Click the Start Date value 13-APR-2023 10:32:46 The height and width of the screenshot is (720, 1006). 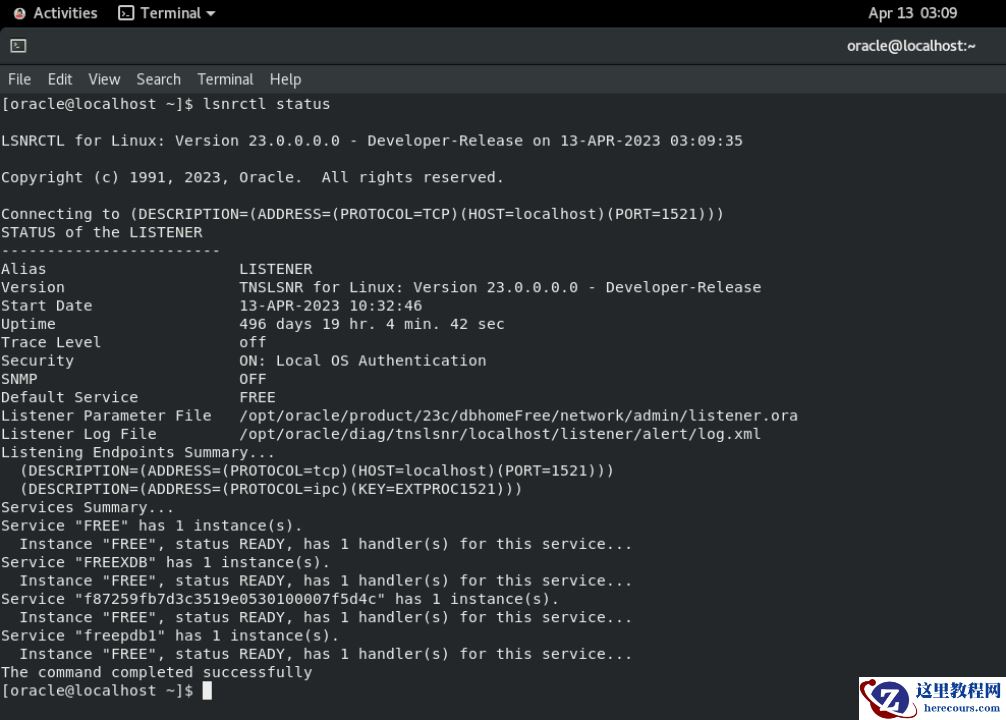click(x=330, y=305)
